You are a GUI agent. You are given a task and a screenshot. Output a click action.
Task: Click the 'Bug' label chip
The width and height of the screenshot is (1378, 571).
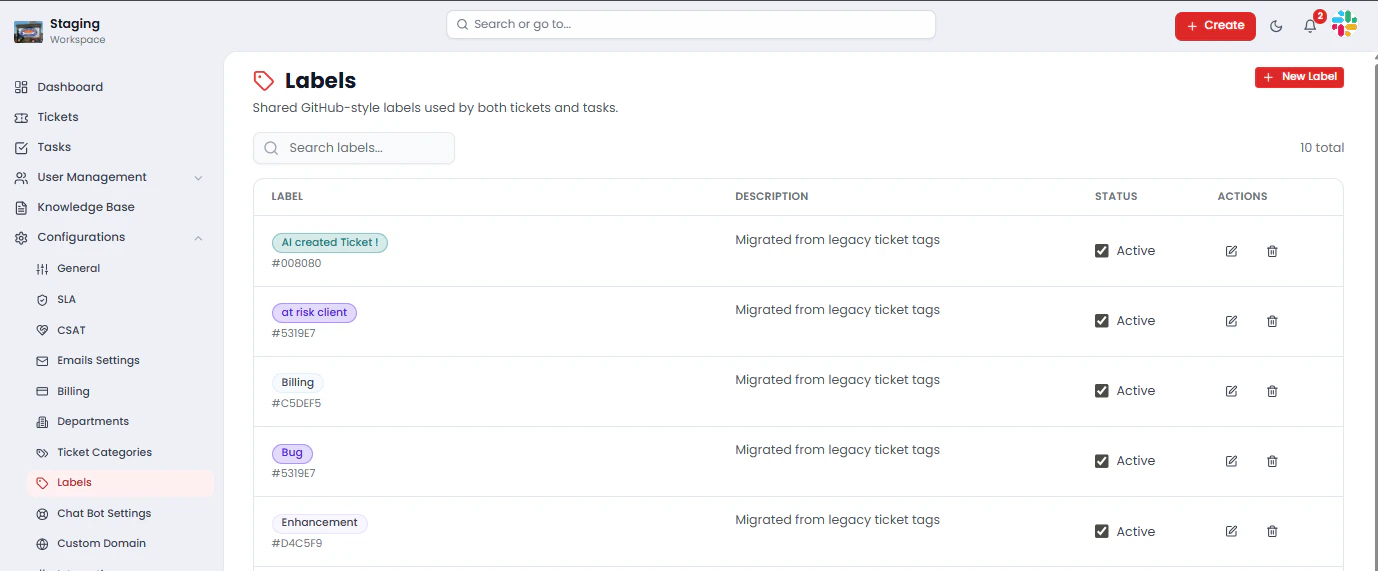click(292, 453)
